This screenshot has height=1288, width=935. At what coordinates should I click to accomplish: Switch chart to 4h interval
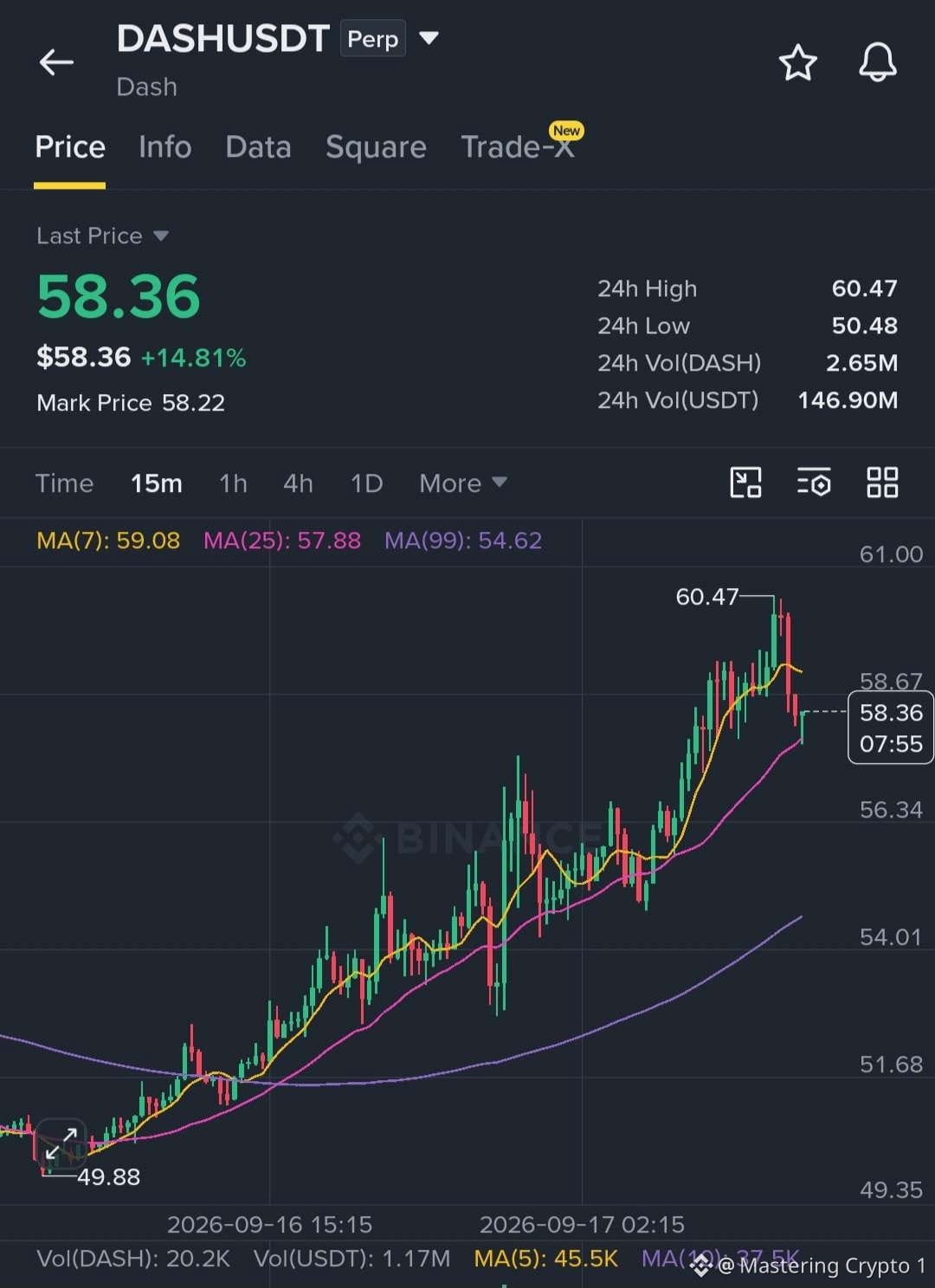298,483
